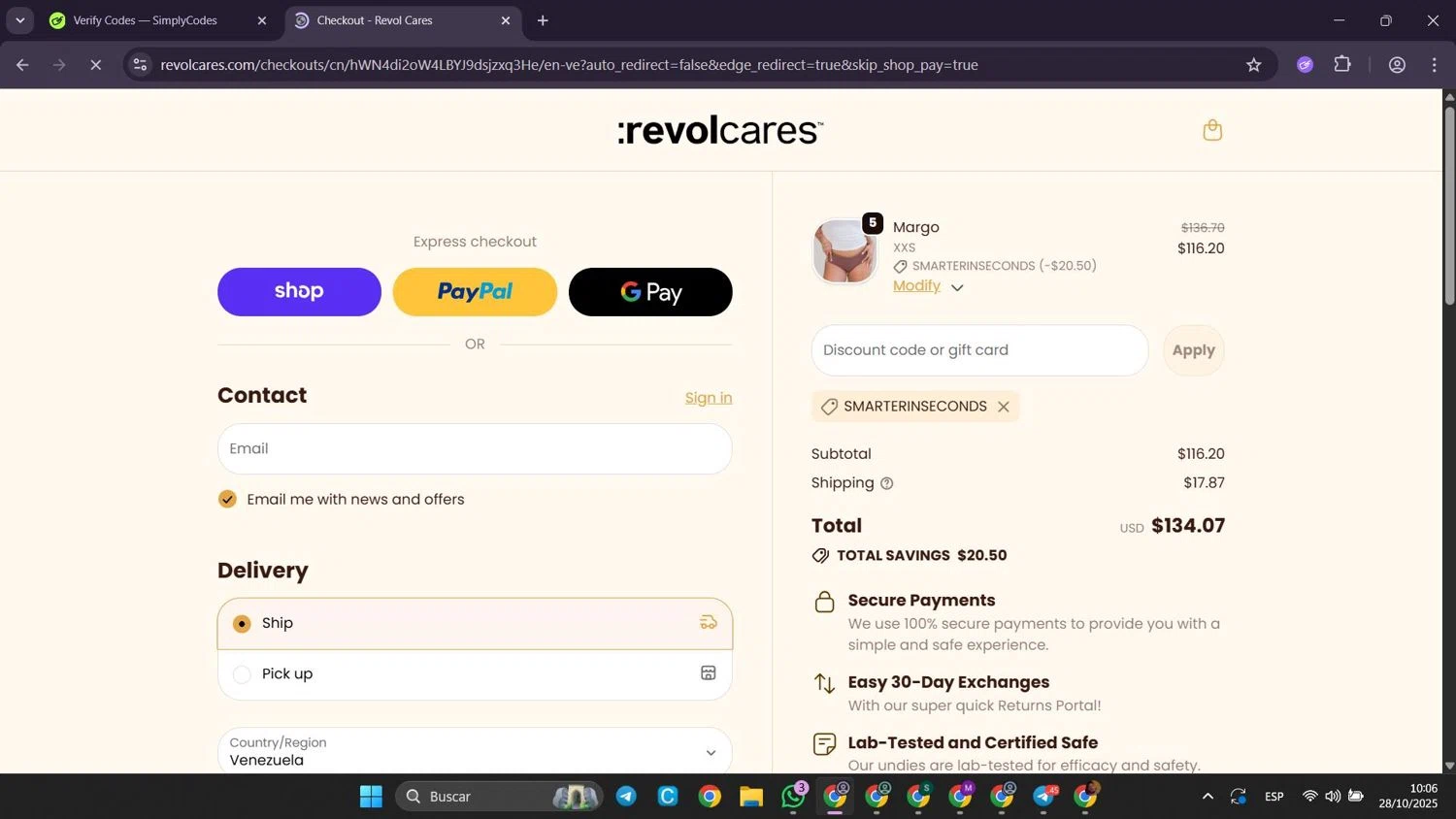Click the Apply discount button
This screenshot has height=819, width=1456.
pos(1194,350)
